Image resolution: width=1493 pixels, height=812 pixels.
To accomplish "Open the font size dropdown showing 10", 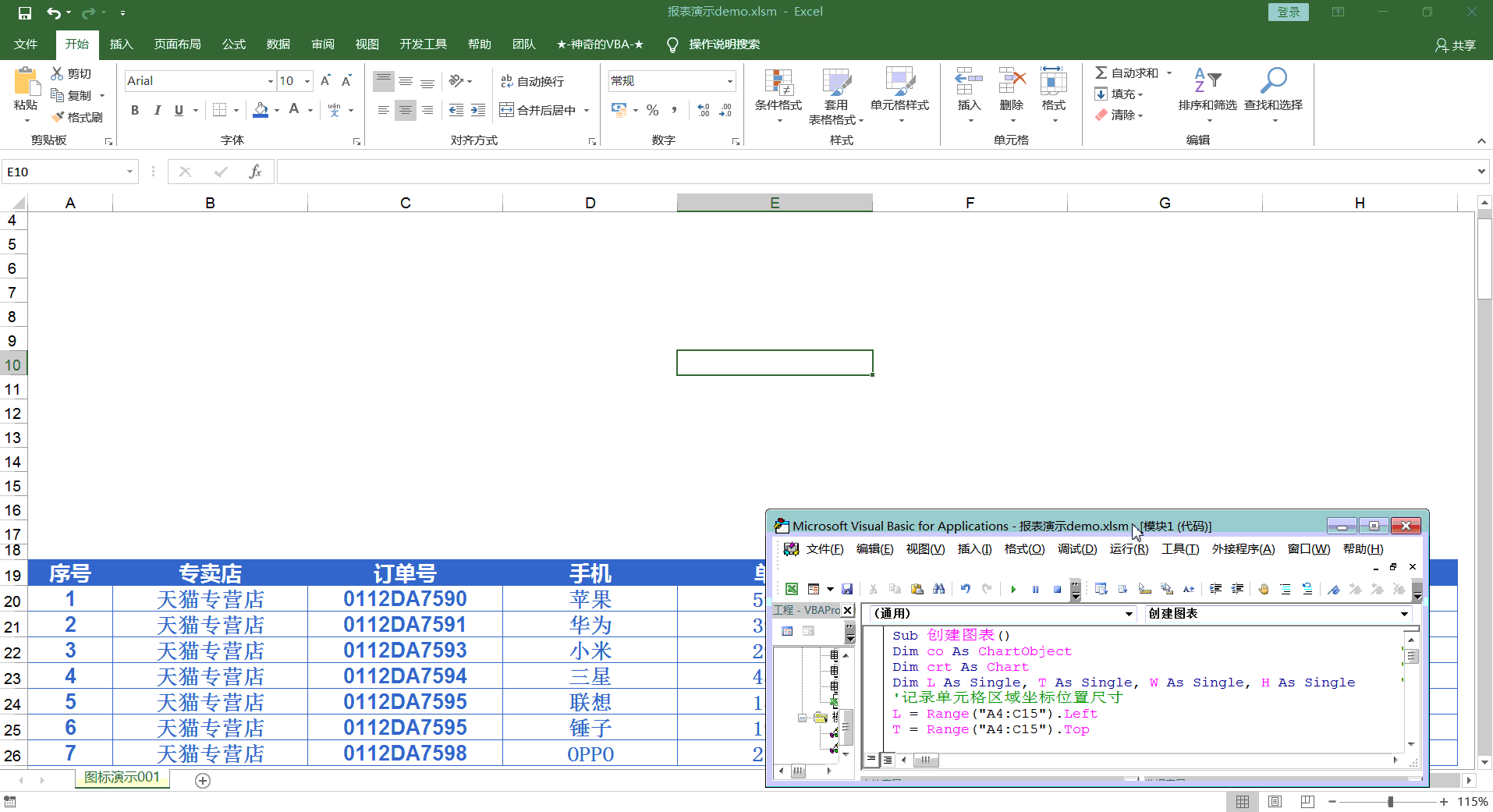I will [x=307, y=81].
